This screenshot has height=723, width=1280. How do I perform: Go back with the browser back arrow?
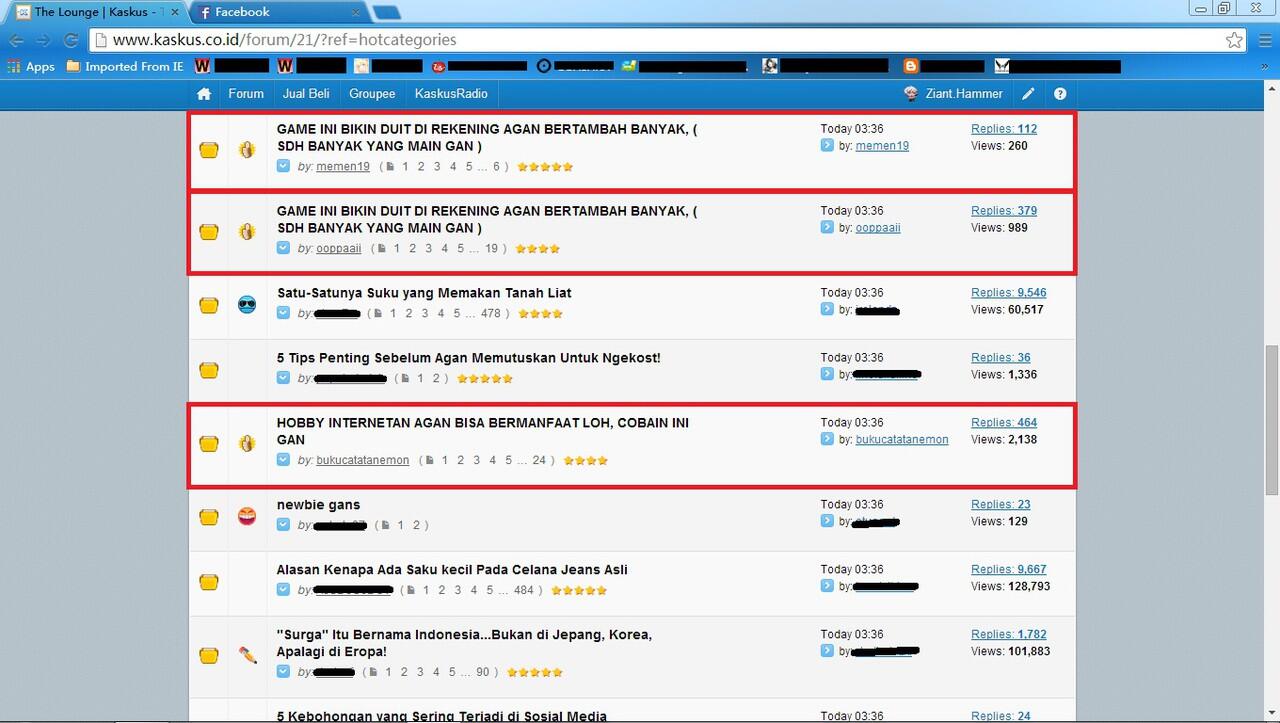click(x=16, y=40)
